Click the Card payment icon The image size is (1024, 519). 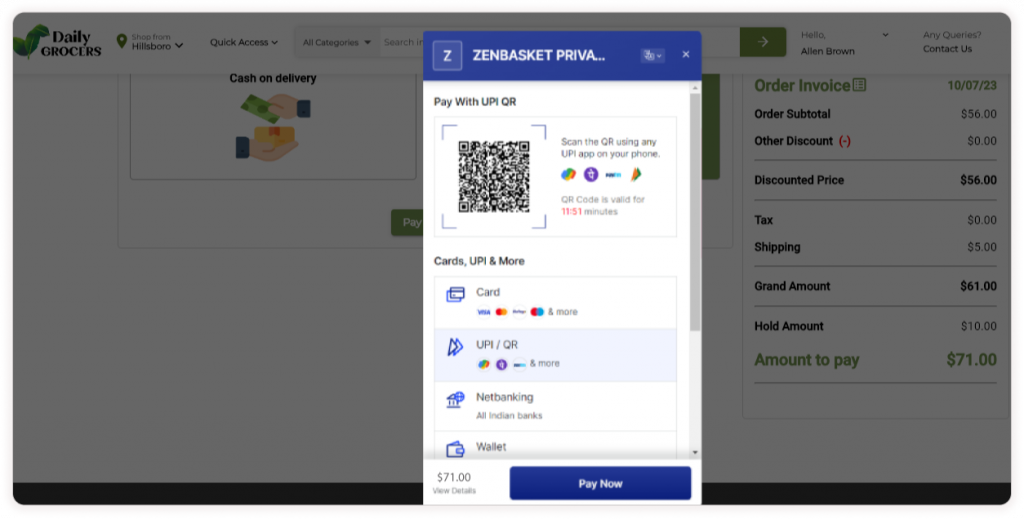pyautogui.click(x=455, y=295)
